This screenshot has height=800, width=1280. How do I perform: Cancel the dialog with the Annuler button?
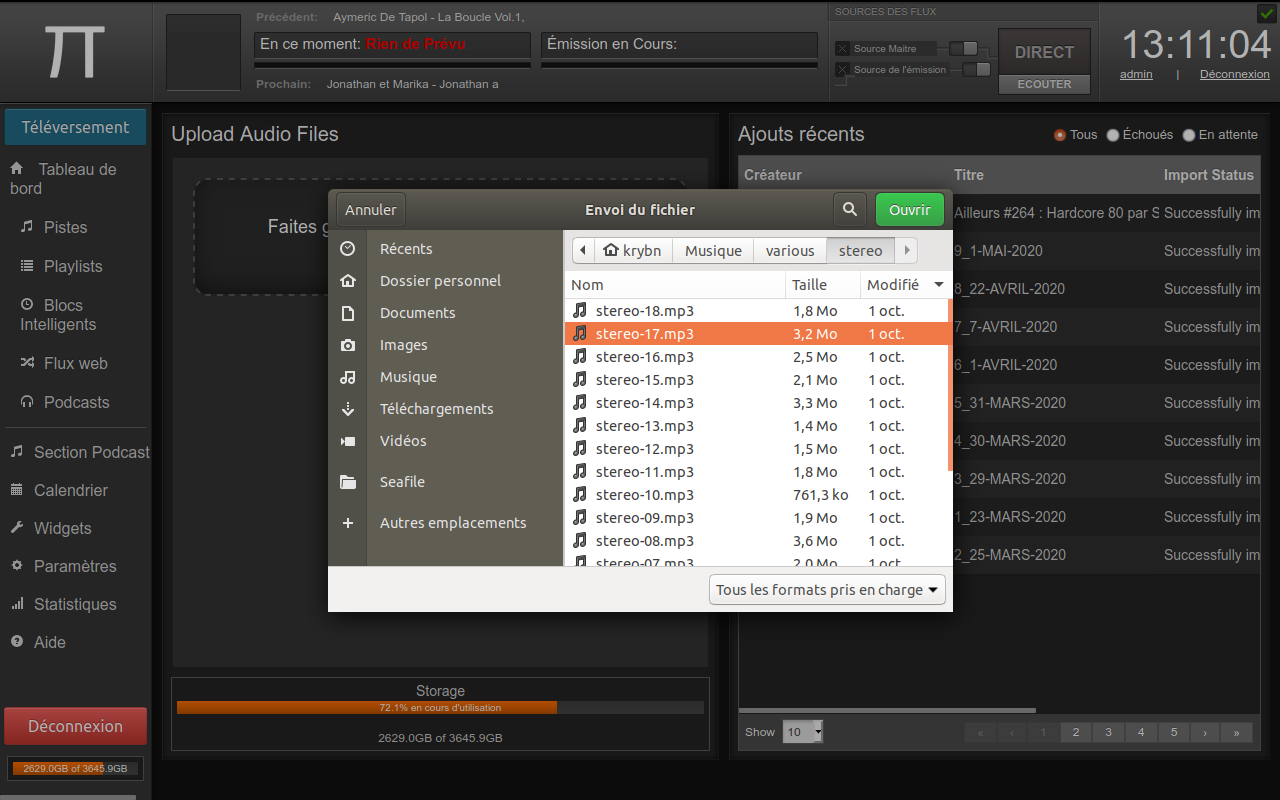click(x=371, y=210)
